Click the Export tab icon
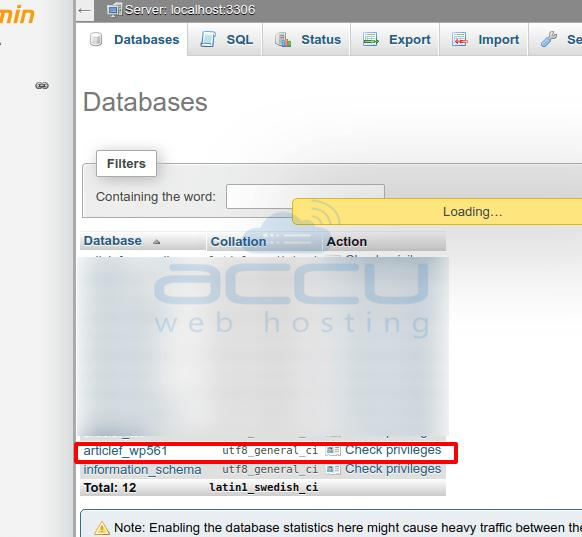Screen dimensions: 582x537 coord(370,39)
